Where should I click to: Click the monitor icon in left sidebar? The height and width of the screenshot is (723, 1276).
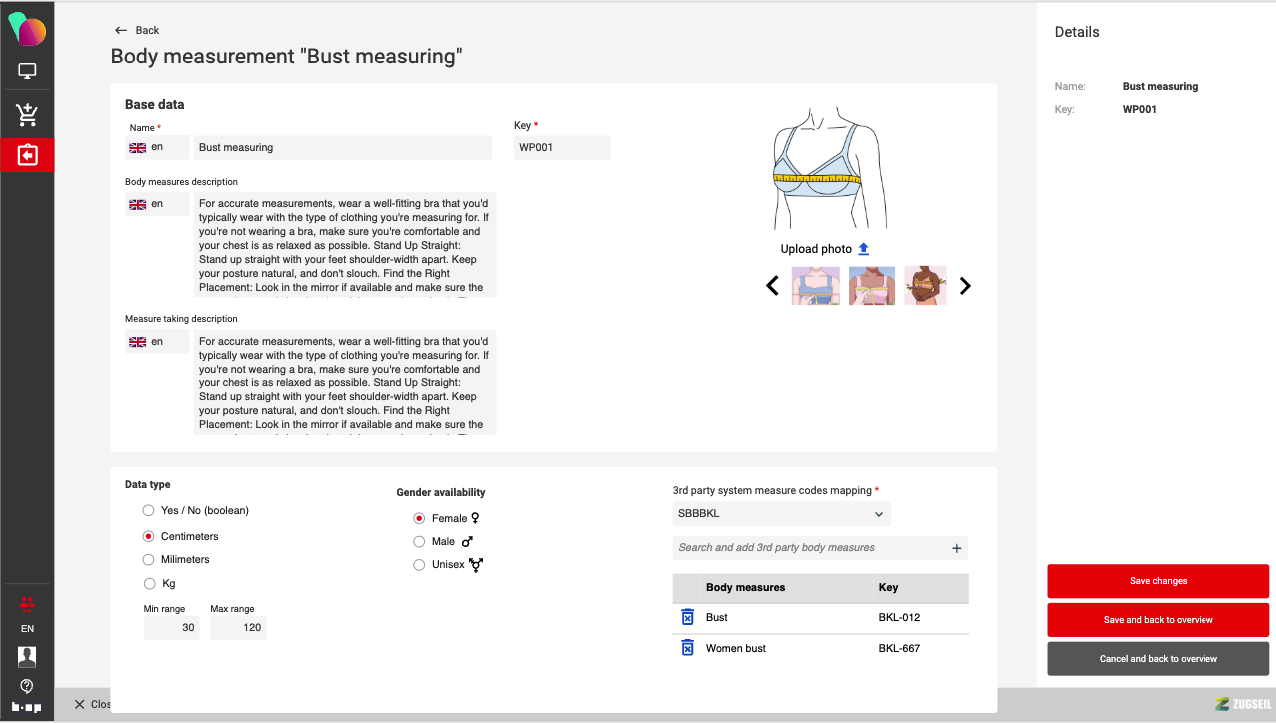27,72
